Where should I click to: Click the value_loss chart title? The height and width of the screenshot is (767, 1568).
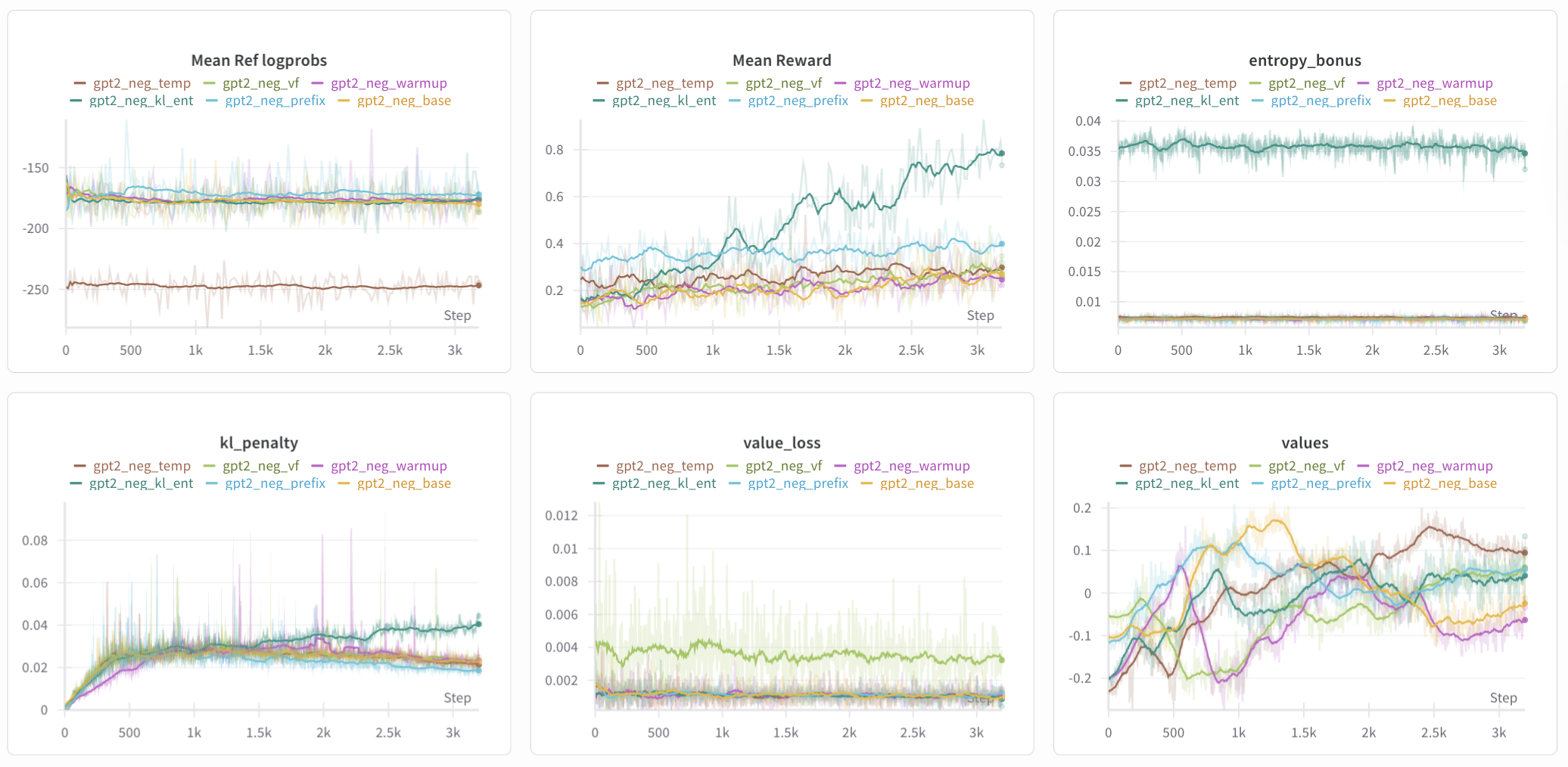click(x=782, y=443)
